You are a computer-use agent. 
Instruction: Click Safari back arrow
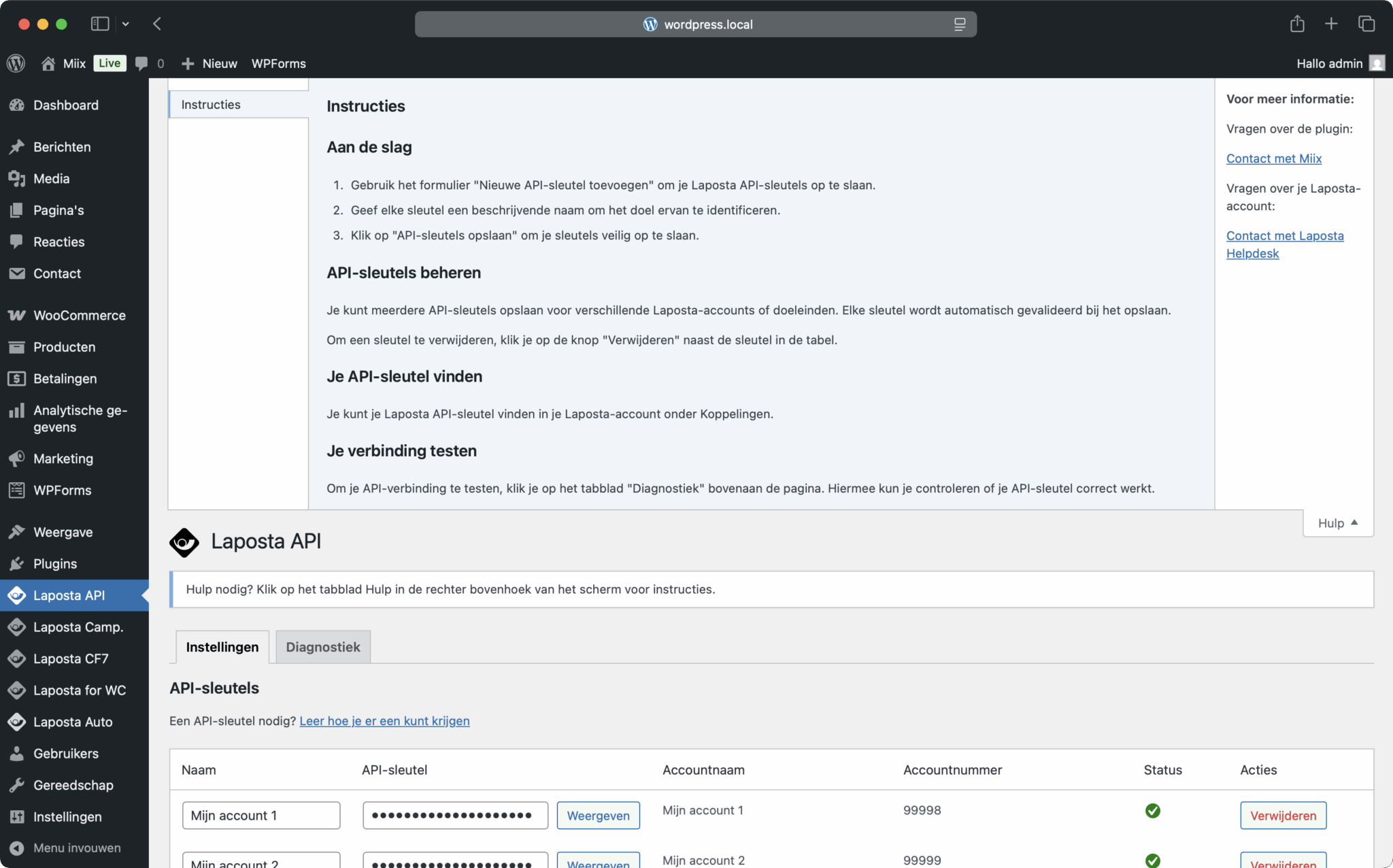[x=157, y=24]
